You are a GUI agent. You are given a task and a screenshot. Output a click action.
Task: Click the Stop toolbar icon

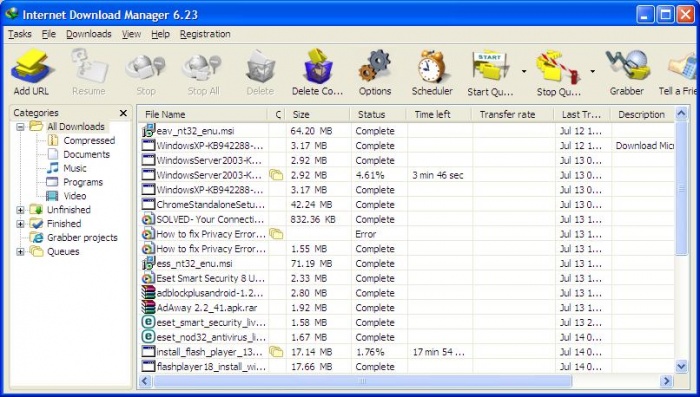coord(146,67)
